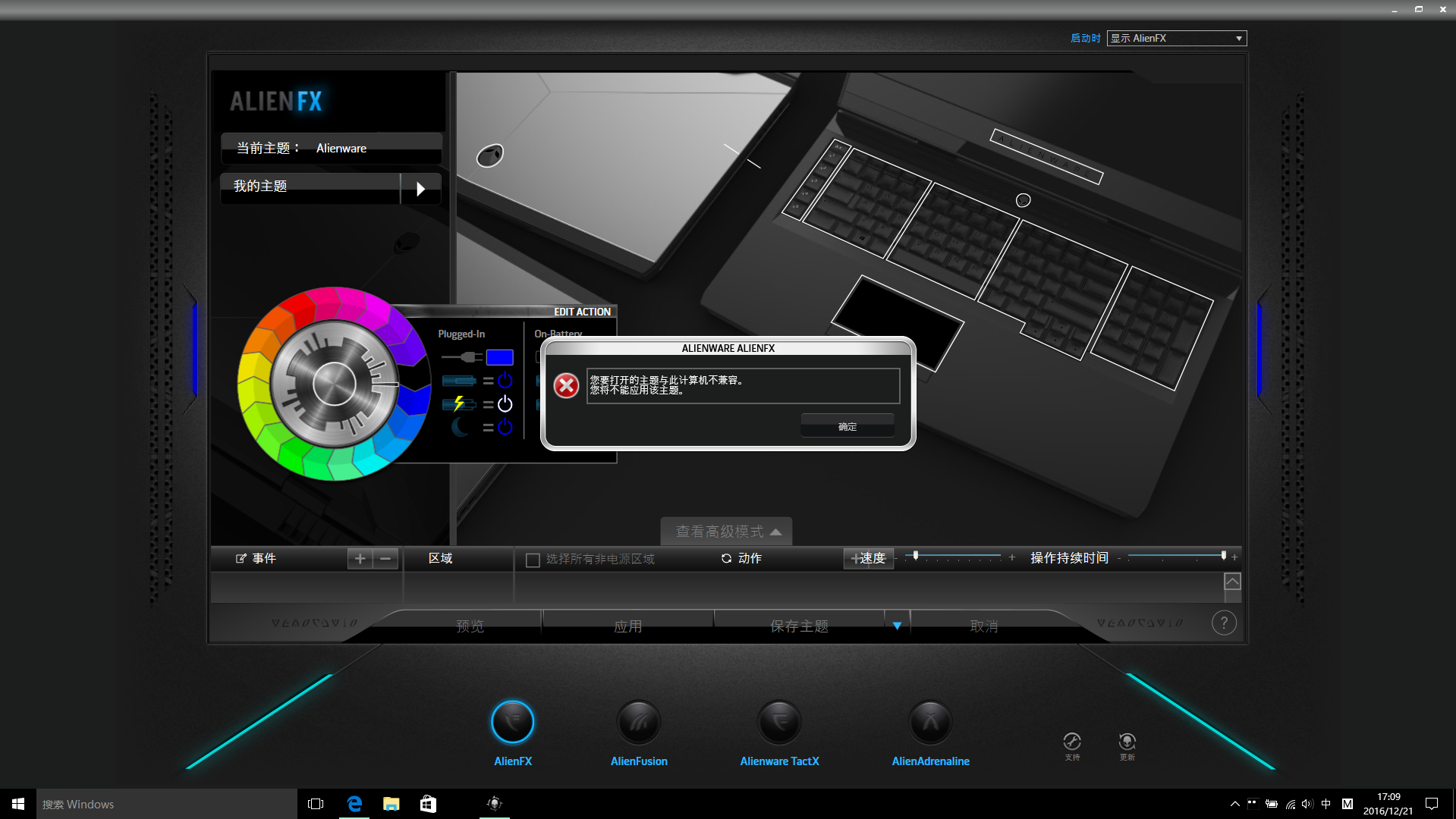Viewport: 1456px width, 819px height.
Task: Open the Wi-Fi network tray icon
Action: click(1290, 804)
